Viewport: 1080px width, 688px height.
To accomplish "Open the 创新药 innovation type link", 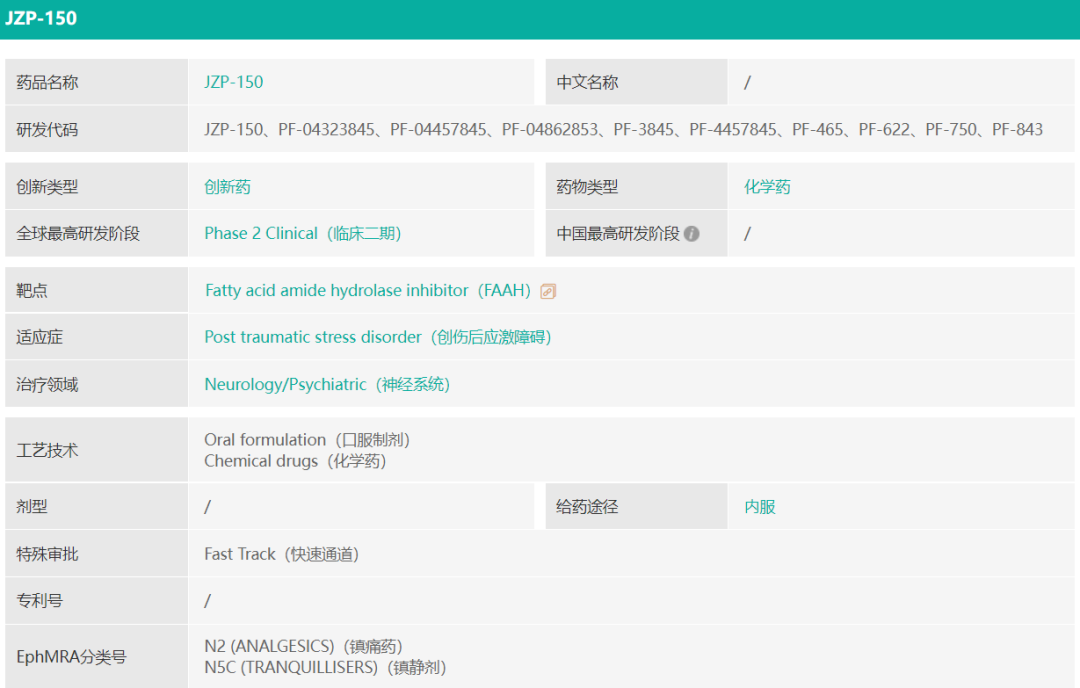I will 227,187.
